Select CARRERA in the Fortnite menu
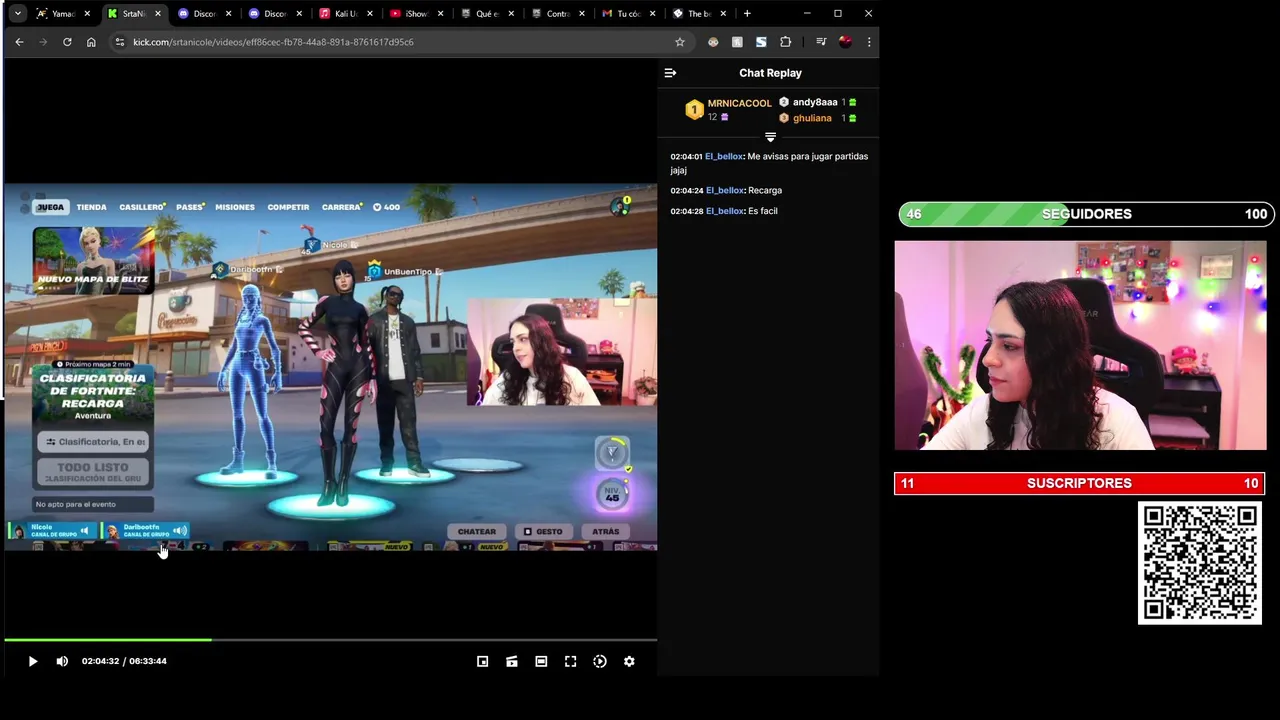Viewport: 1280px width, 720px height. [x=341, y=207]
